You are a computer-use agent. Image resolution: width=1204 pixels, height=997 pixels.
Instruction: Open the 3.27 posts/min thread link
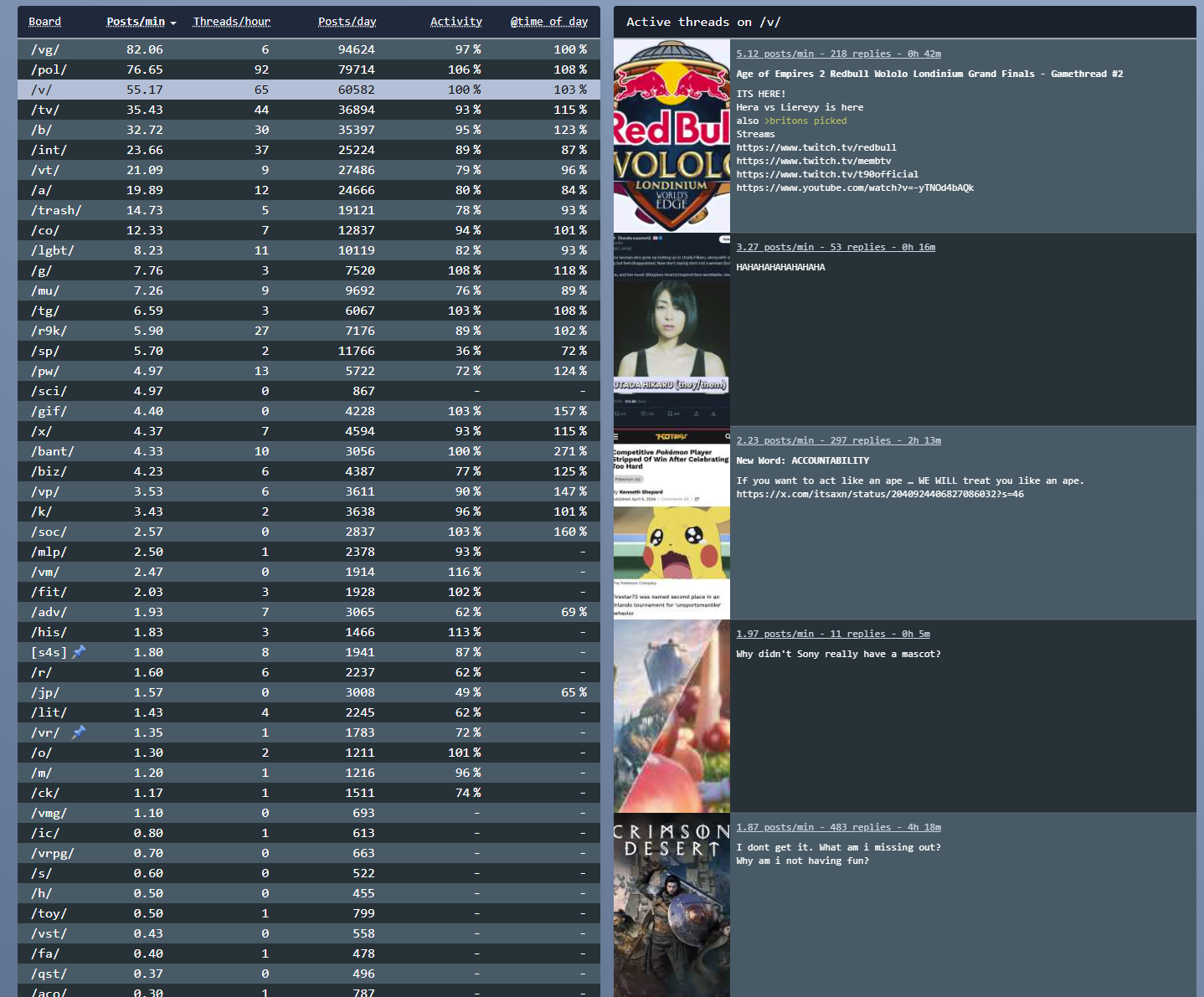[836, 247]
